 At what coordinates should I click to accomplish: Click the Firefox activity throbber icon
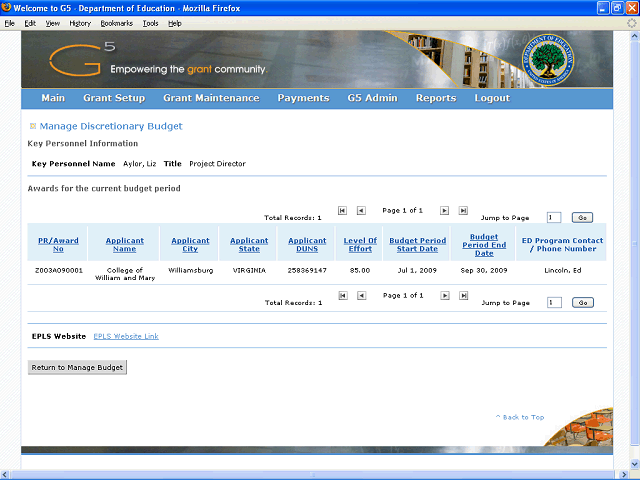coord(631,23)
